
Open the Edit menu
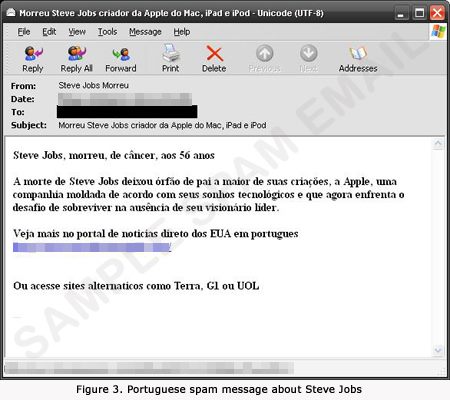tap(49, 32)
